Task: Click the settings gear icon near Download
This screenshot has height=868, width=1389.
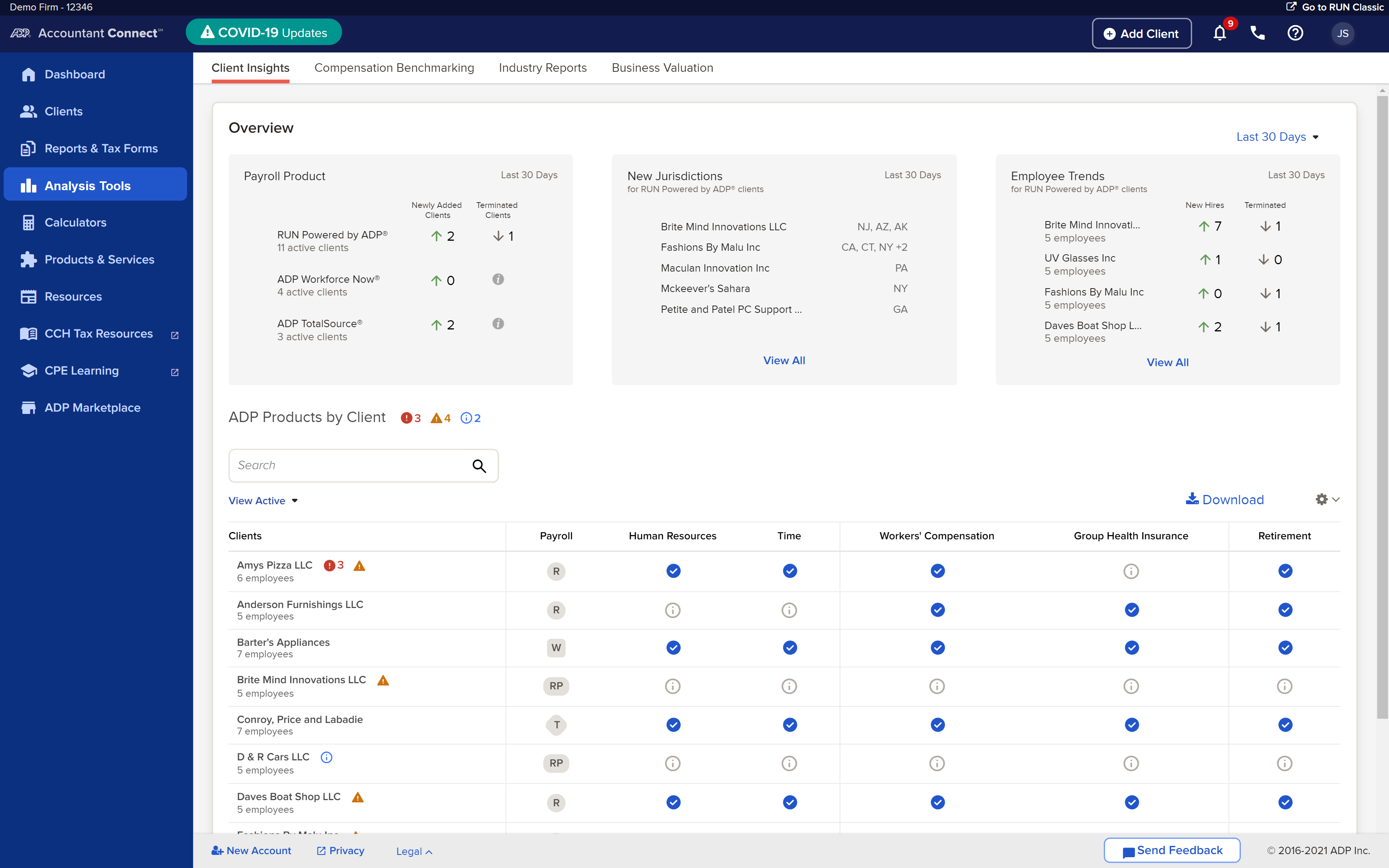Action: coord(1322,499)
